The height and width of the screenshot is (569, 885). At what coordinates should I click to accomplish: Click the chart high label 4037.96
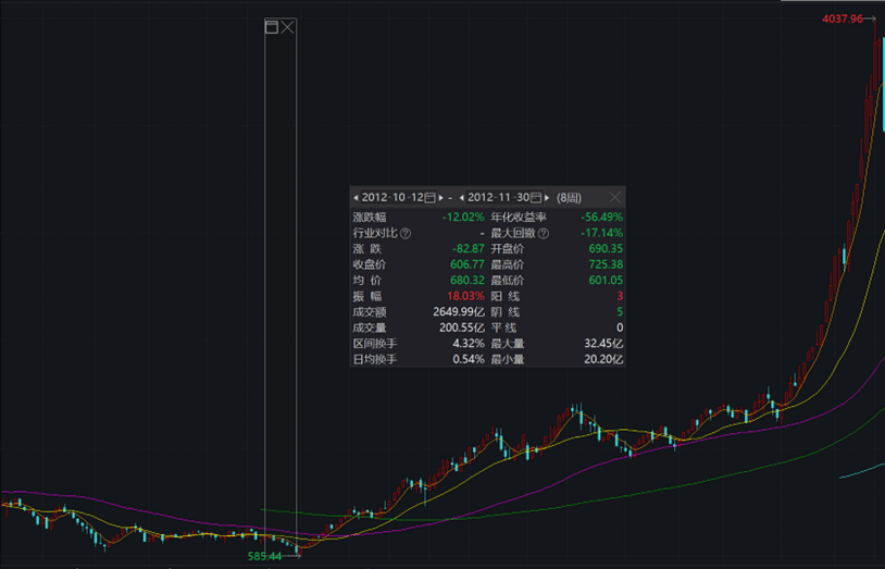pyautogui.click(x=843, y=19)
